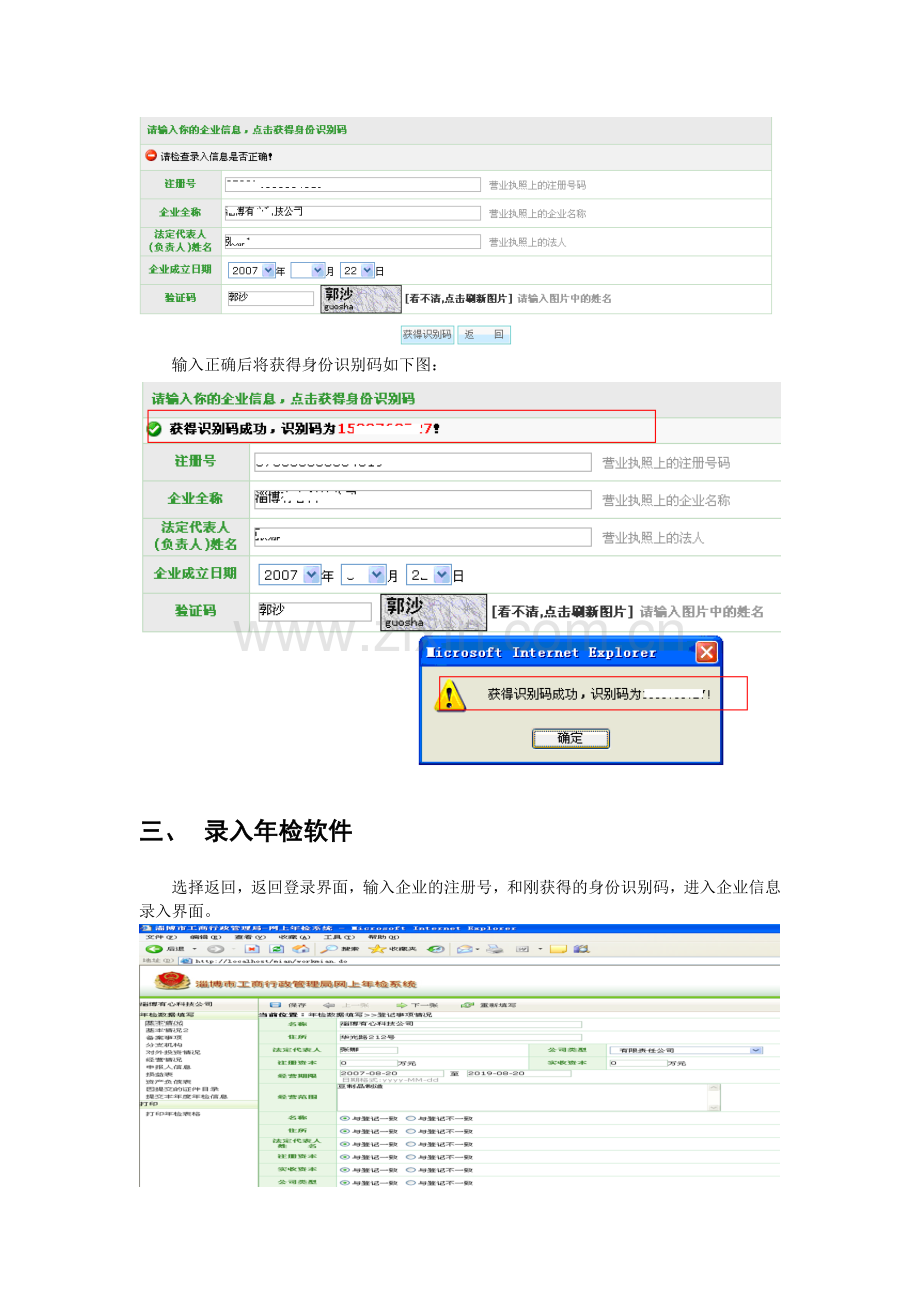Click the 确定 button in the dialog
Viewport: 920px width, 1302px height.
tap(571, 738)
